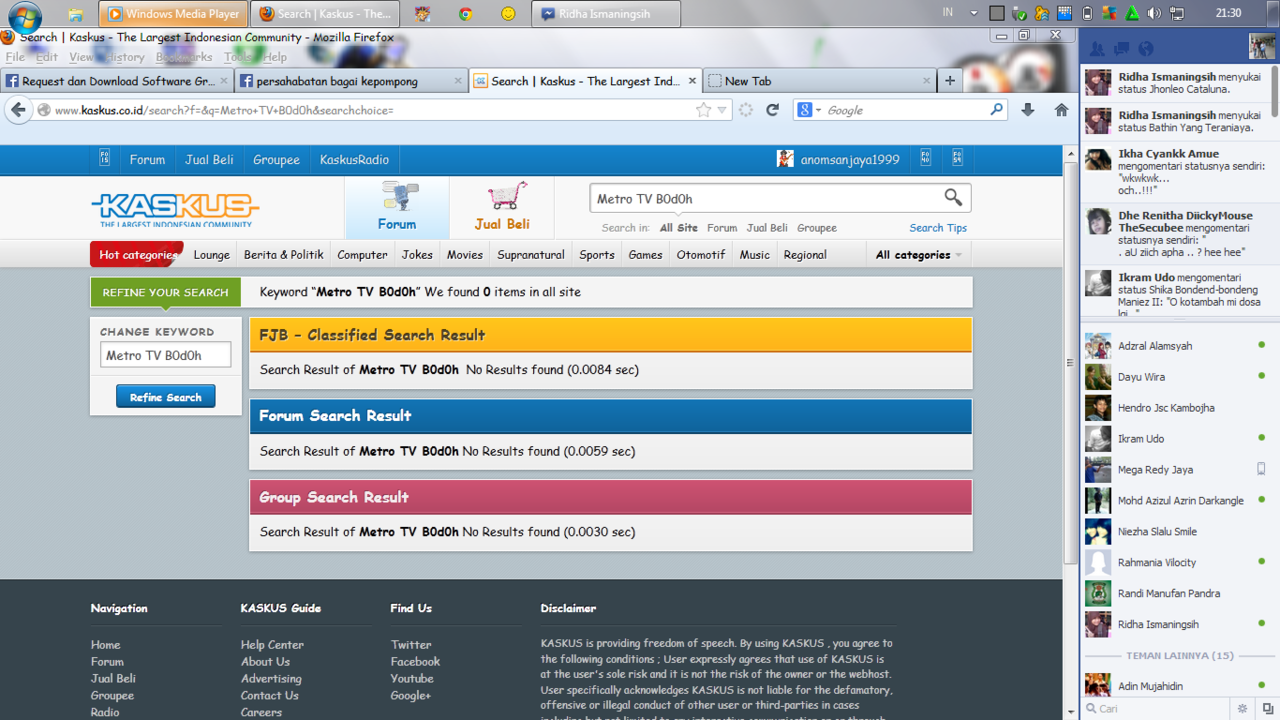Click the Google search bar magnifier
This screenshot has height=720, width=1280.
pos(996,110)
